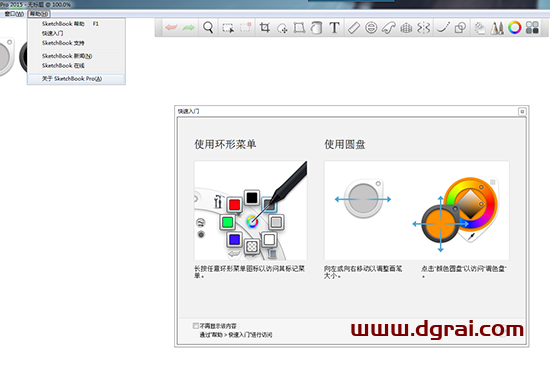Open the Color Editor wheel icon
The image size is (550, 366).
coord(515,27)
